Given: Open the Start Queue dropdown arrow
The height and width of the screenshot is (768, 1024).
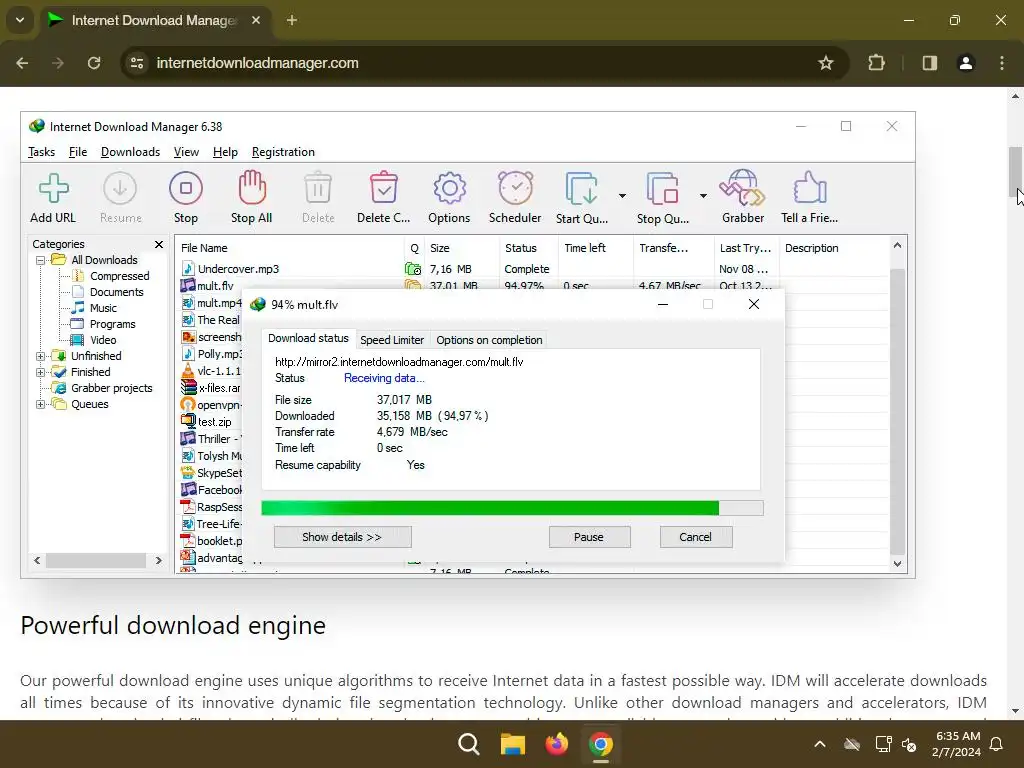Looking at the screenshot, I should pos(622,195).
